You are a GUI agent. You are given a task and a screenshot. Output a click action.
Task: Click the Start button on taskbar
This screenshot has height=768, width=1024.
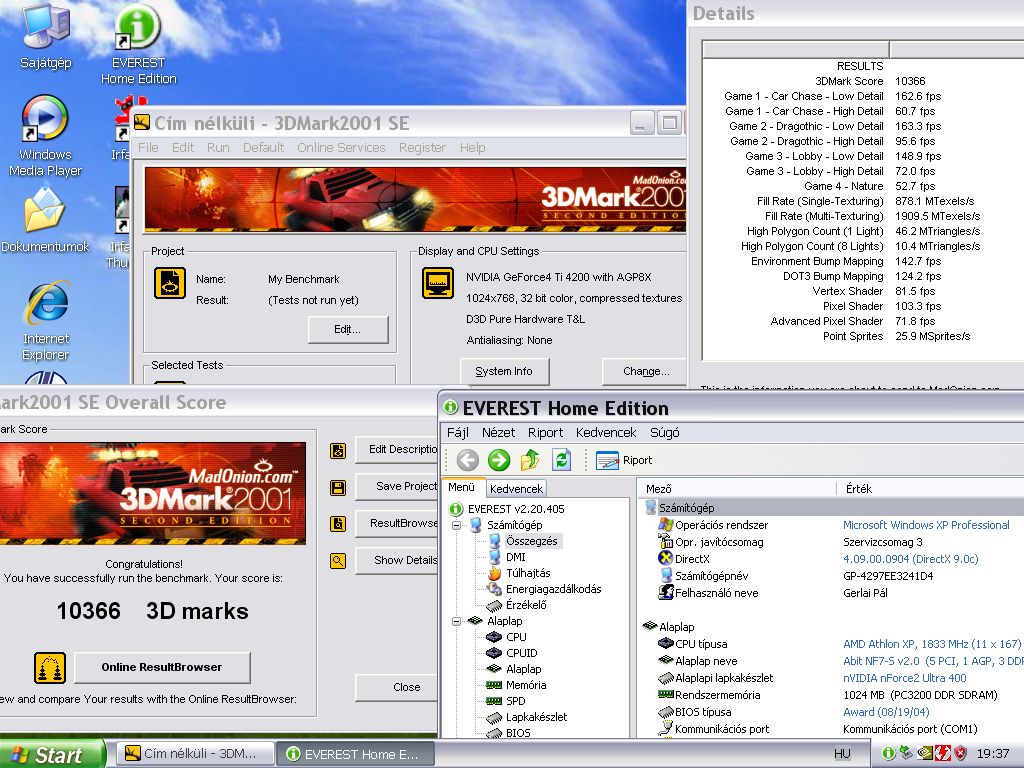51,754
